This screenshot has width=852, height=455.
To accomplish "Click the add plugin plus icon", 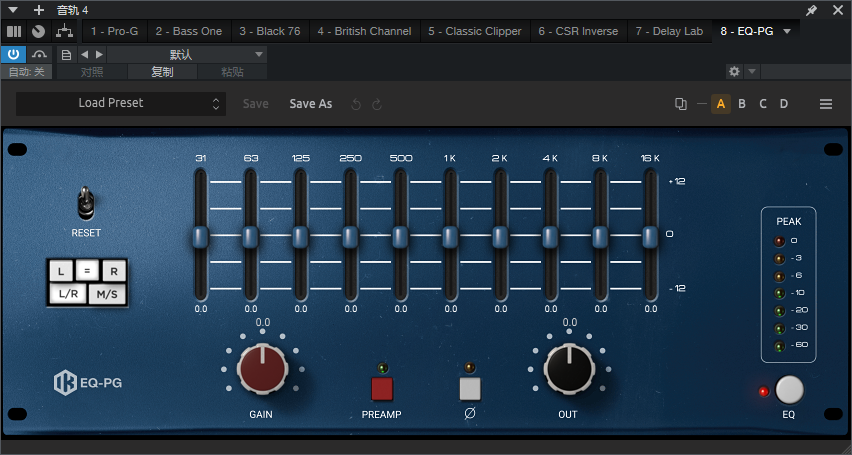I will (x=39, y=10).
